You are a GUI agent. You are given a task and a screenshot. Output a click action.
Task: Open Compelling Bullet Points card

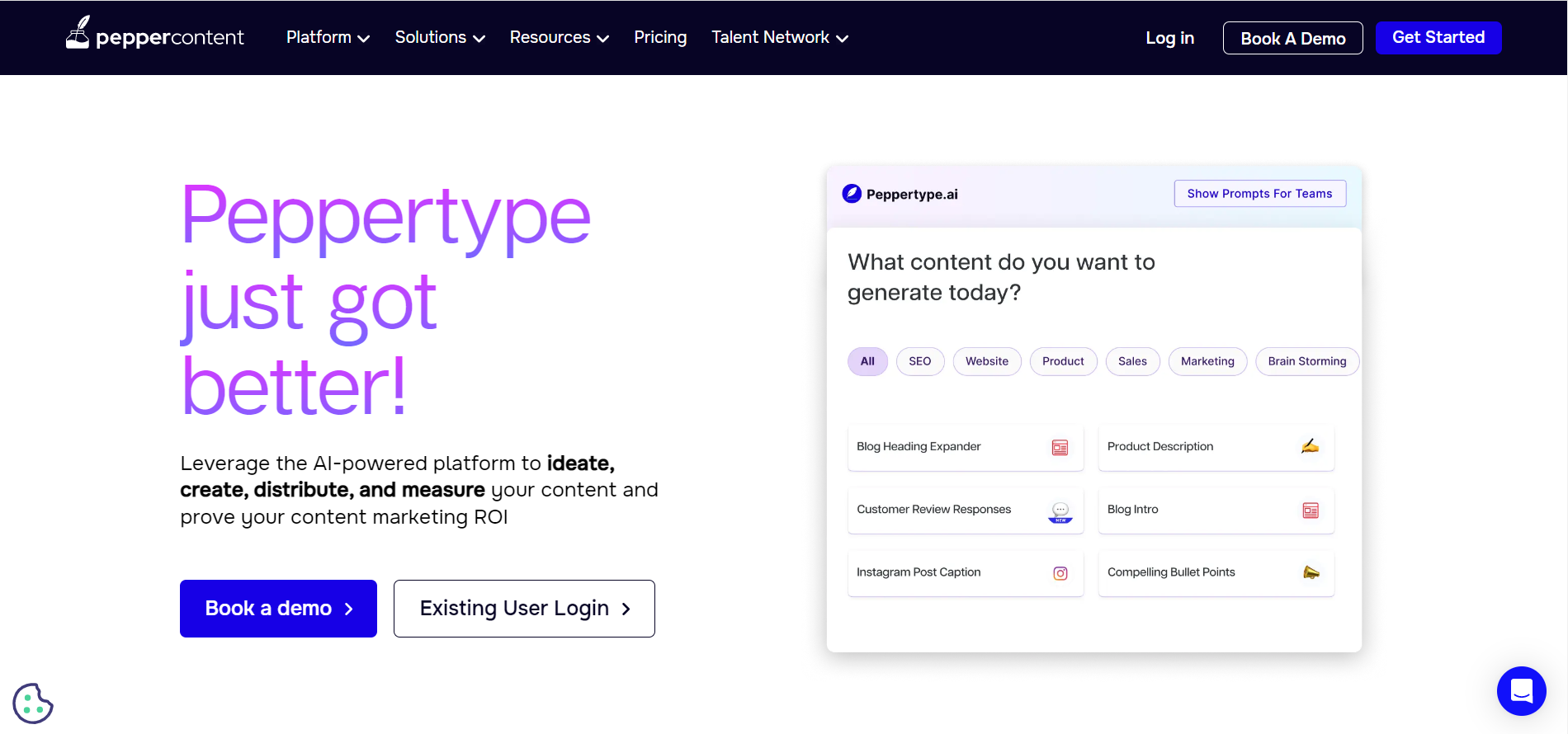coord(1216,572)
